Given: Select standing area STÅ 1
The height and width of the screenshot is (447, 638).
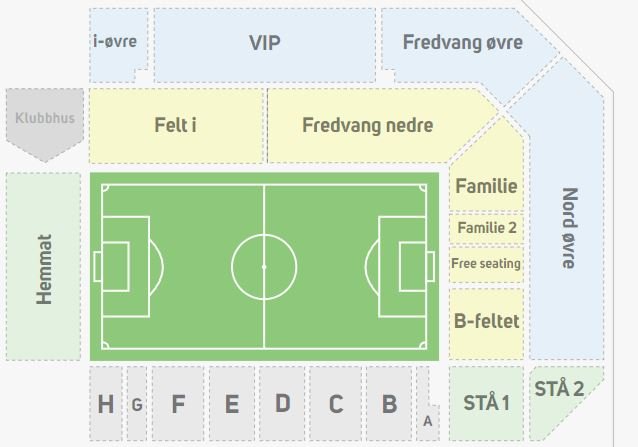Looking at the screenshot, I should [486, 403].
